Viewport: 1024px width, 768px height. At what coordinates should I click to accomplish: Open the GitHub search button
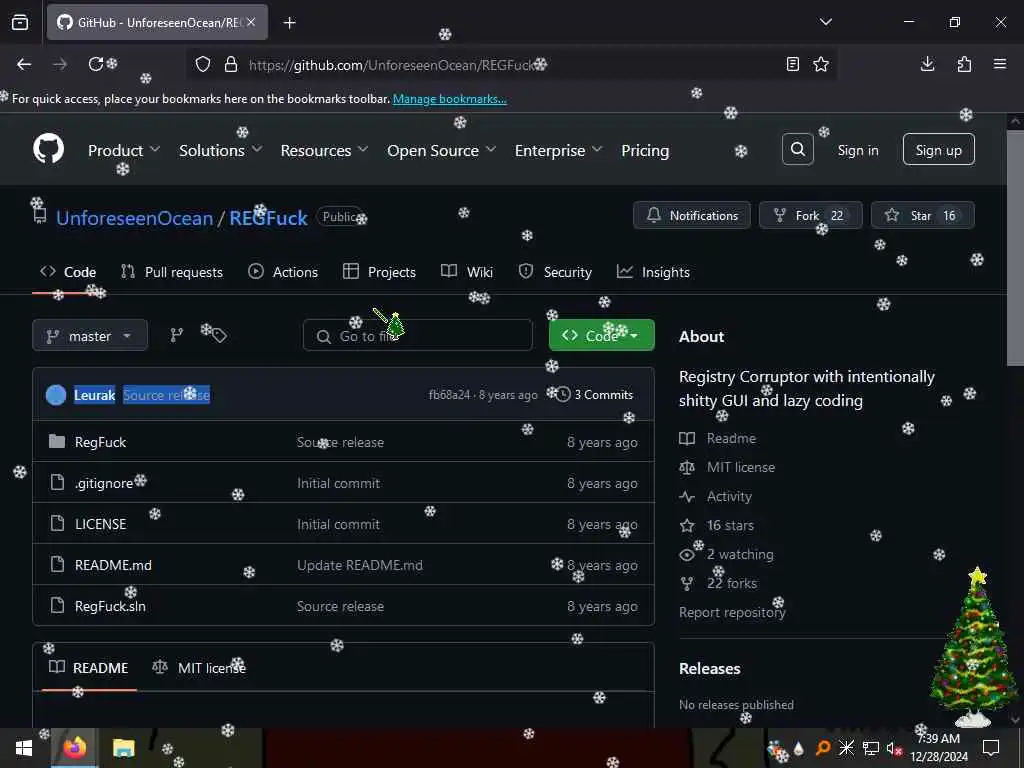click(797, 150)
